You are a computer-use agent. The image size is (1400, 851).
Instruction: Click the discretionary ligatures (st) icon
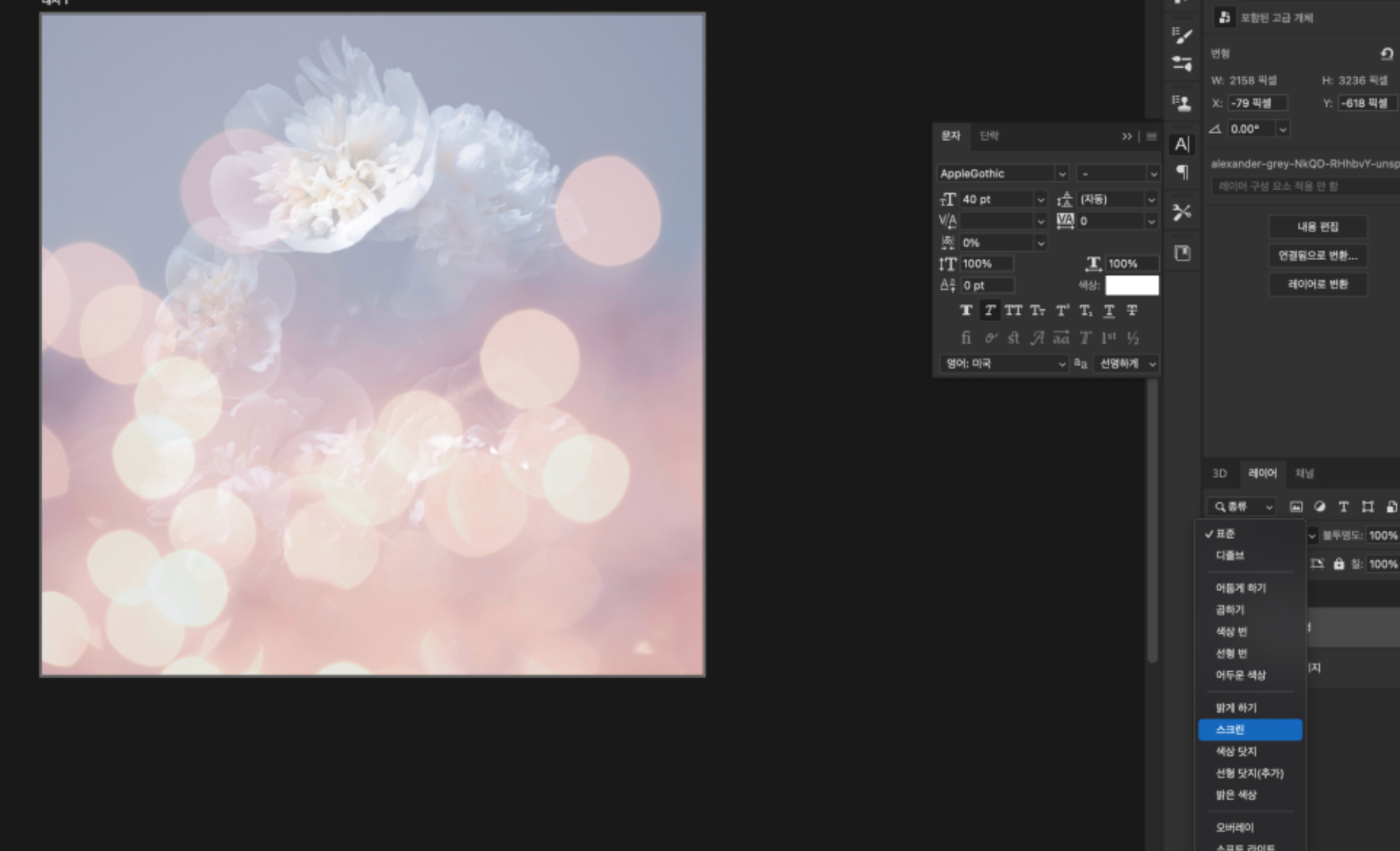(1013, 338)
